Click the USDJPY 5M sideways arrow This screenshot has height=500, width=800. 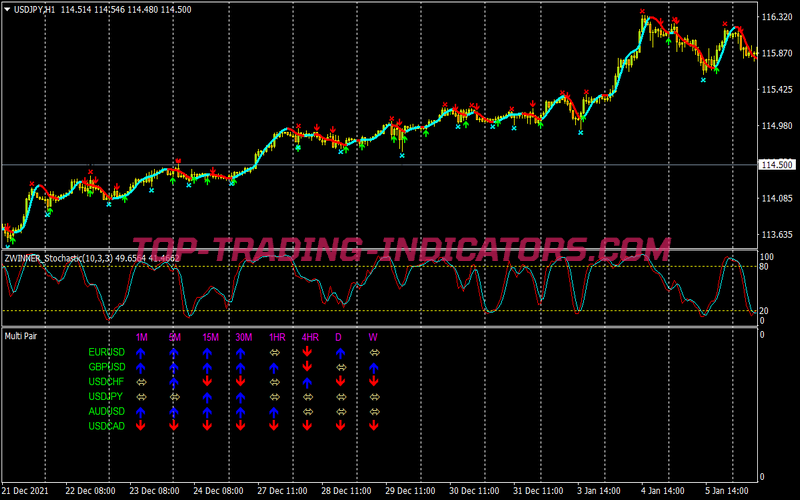click(174, 396)
